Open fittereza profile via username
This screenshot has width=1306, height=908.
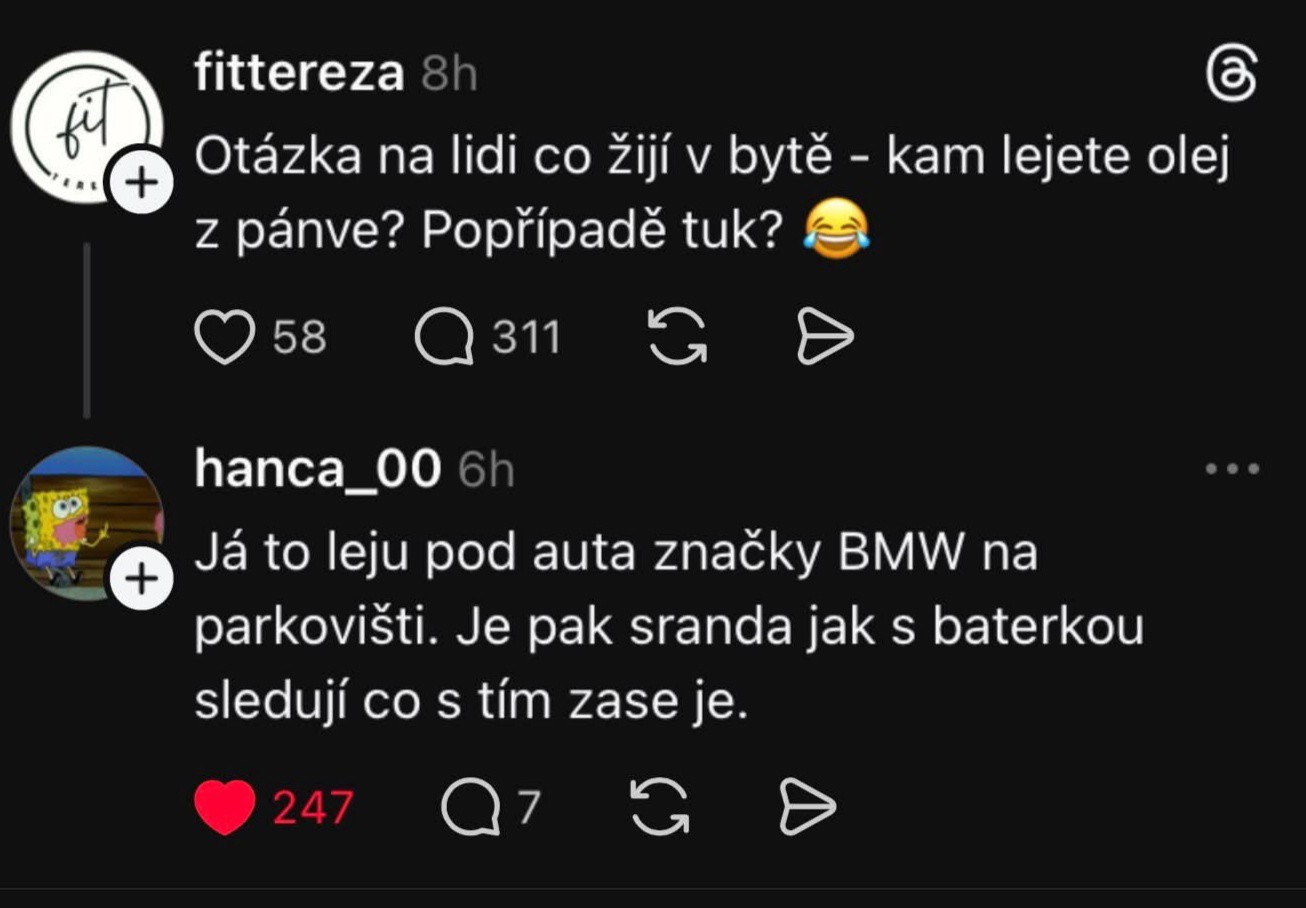coord(299,74)
